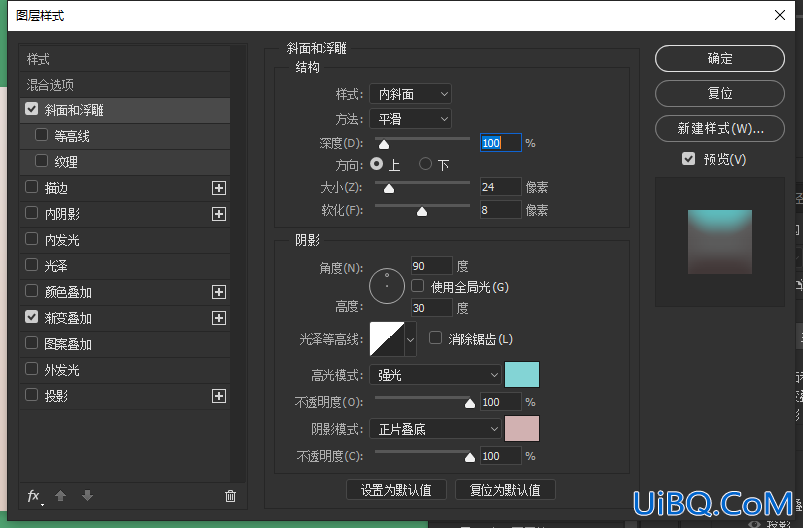
Task: Select the 光泽 effect row
Action: (x=125, y=266)
